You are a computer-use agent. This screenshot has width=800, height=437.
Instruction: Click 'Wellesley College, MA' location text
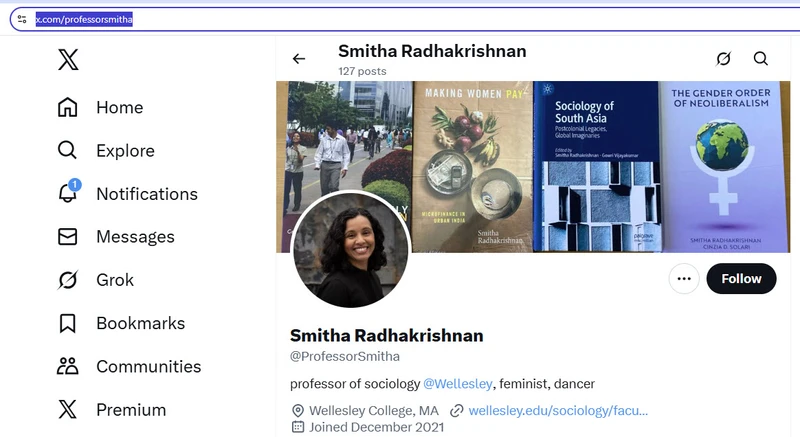(374, 410)
